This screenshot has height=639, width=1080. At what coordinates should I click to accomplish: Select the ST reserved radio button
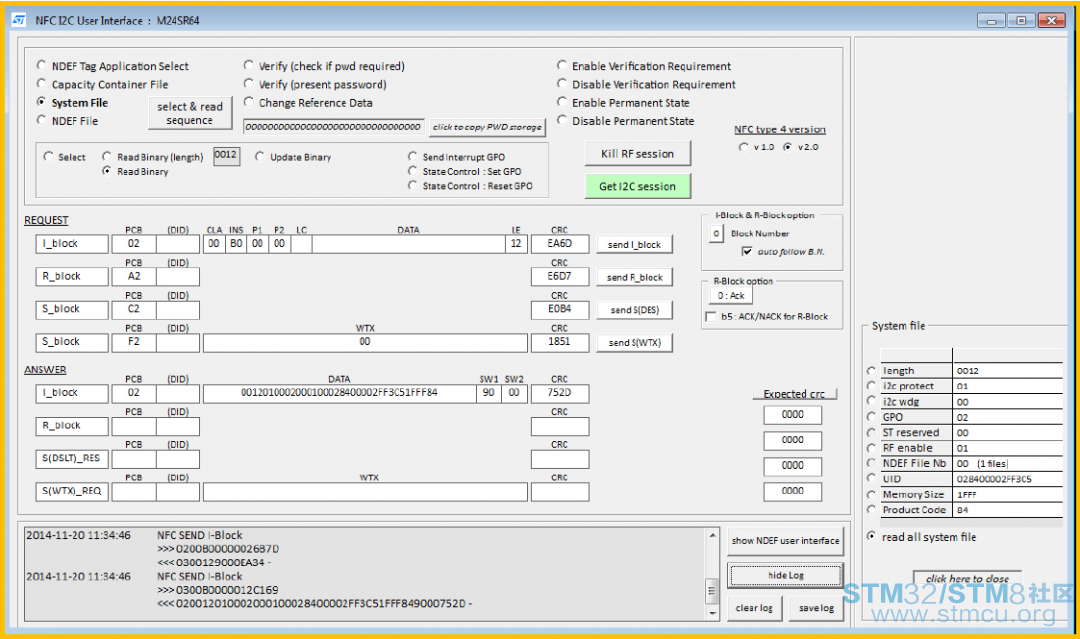click(871, 432)
